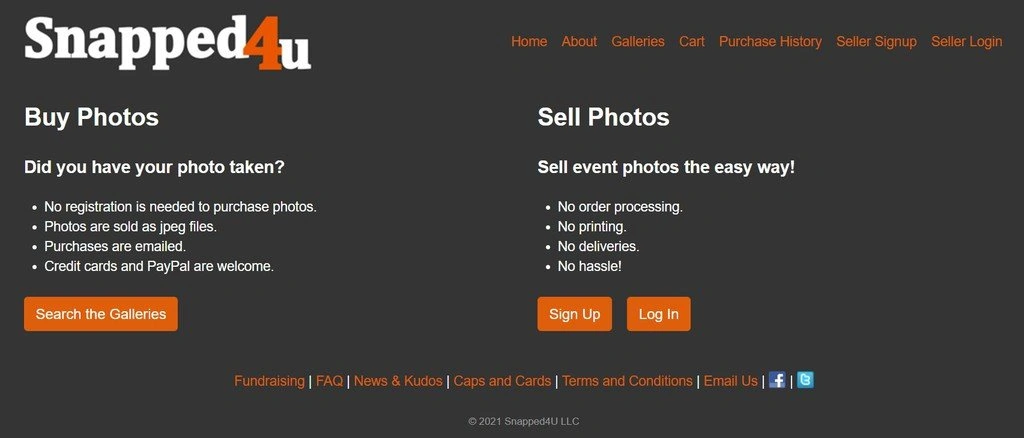Viewport: 1024px width, 438px height.
Task: Click the orange Log In button
Action: pos(658,314)
